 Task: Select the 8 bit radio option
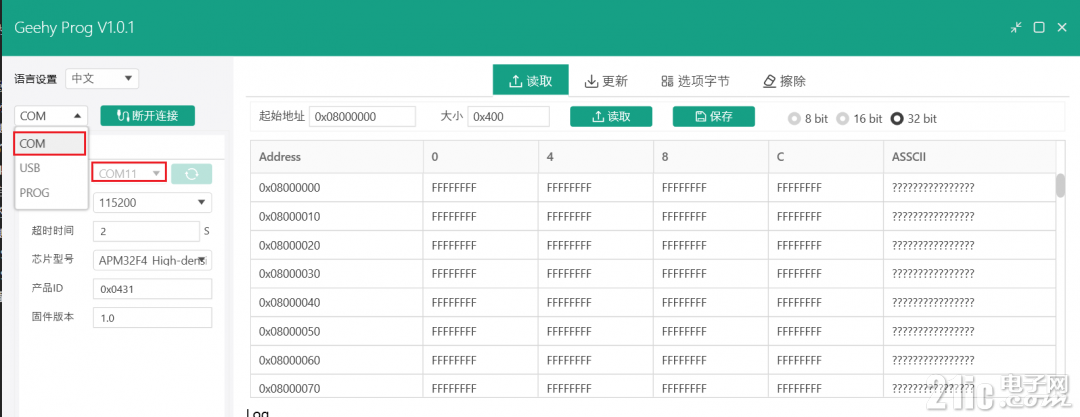pyautogui.click(x=808, y=119)
